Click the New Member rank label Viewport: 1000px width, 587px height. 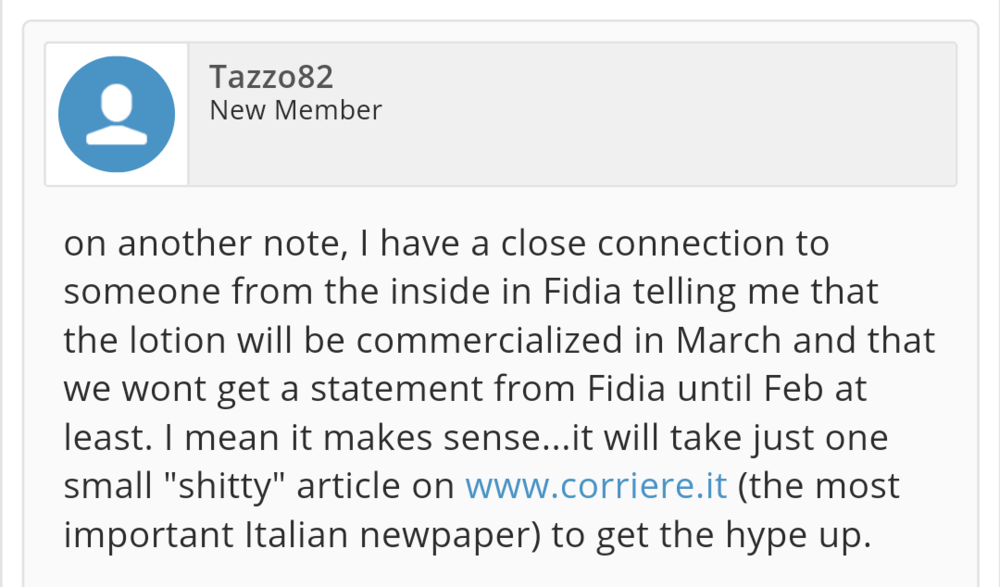(x=295, y=110)
